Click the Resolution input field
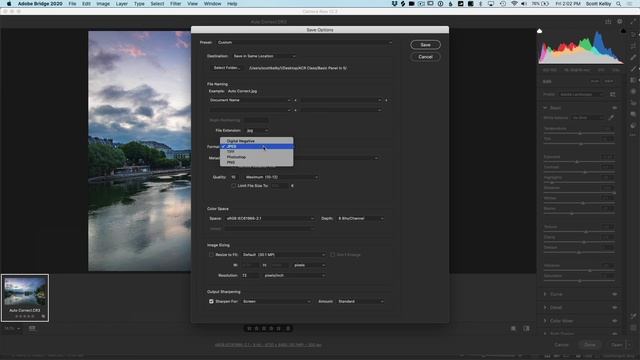This screenshot has height=360, width=640. (x=250, y=276)
